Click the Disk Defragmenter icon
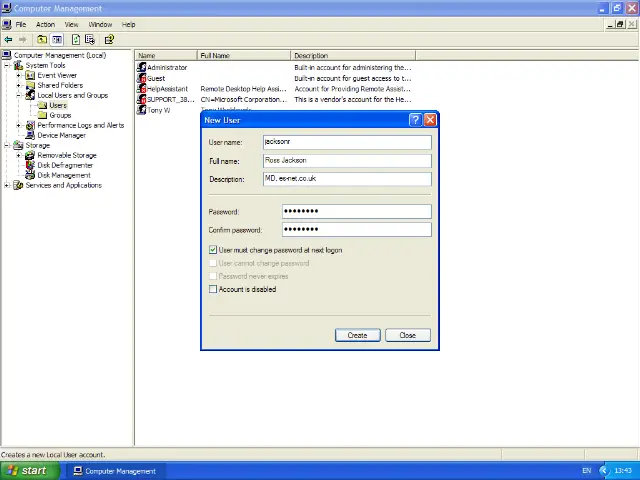The height and width of the screenshot is (480, 640). coord(30,165)
